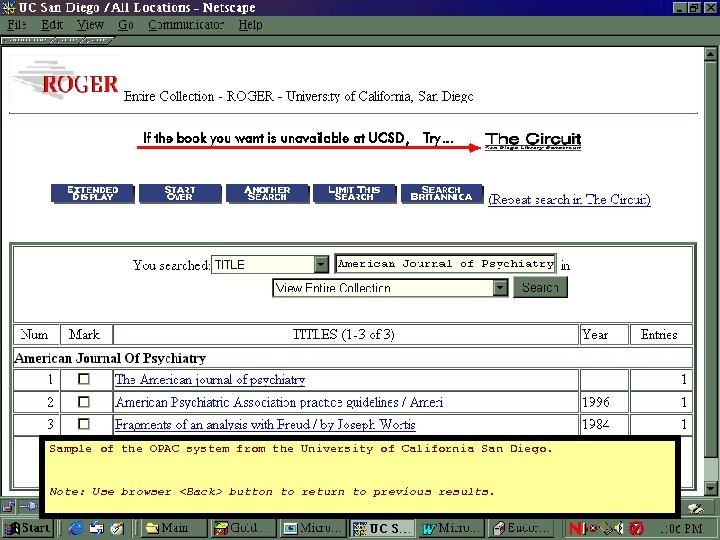Click the 1996 year cell

(x=604, y=402)
